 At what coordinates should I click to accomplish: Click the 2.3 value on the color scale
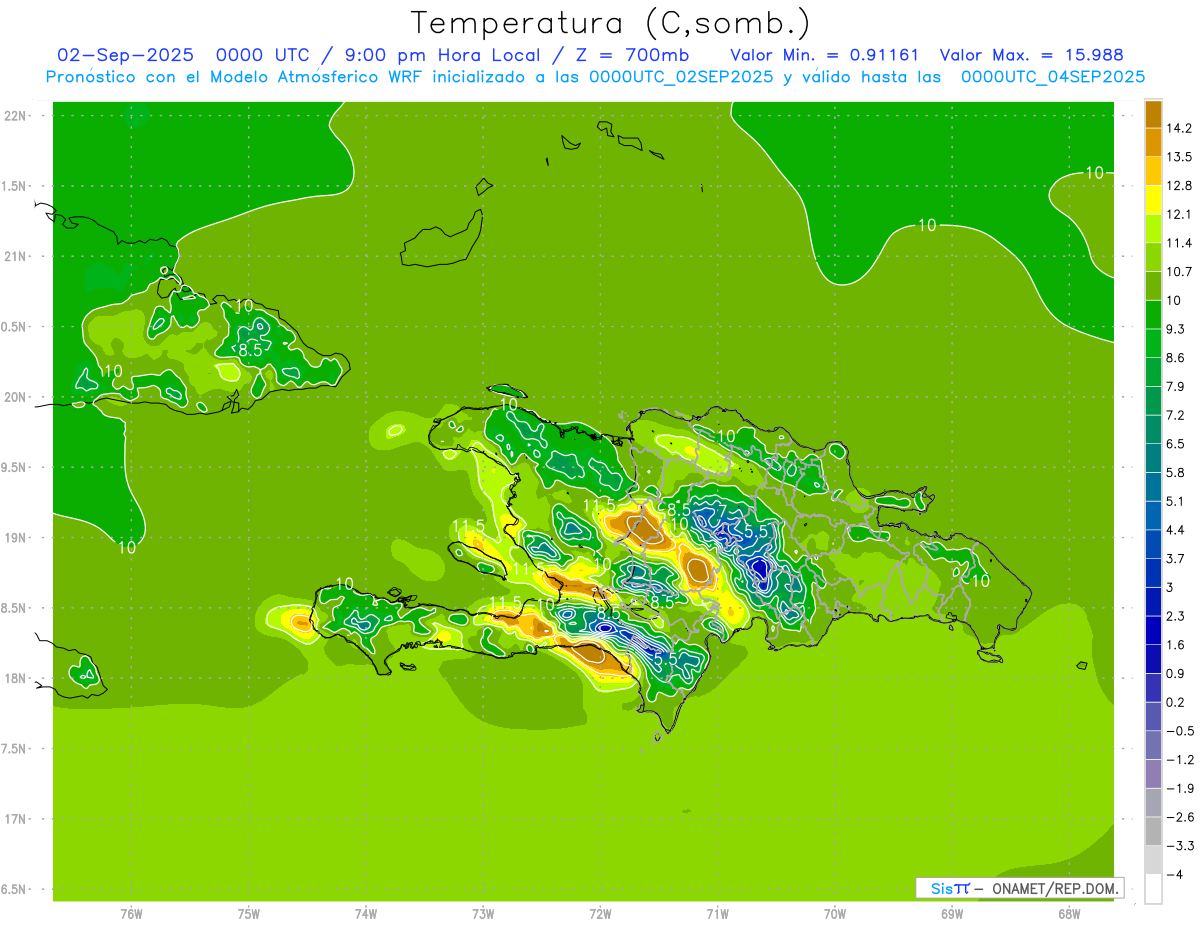[x=1176, y=616]
